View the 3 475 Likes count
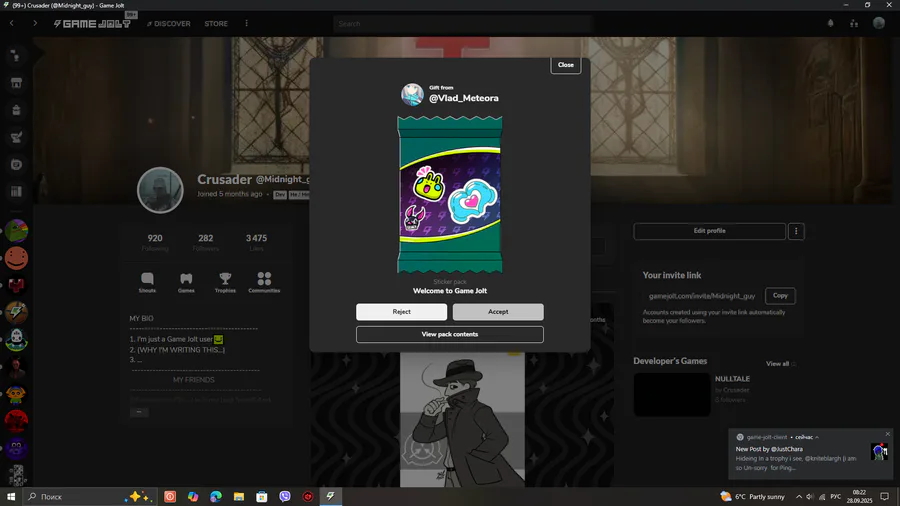The image size is (900, 506). coord(256,242)
